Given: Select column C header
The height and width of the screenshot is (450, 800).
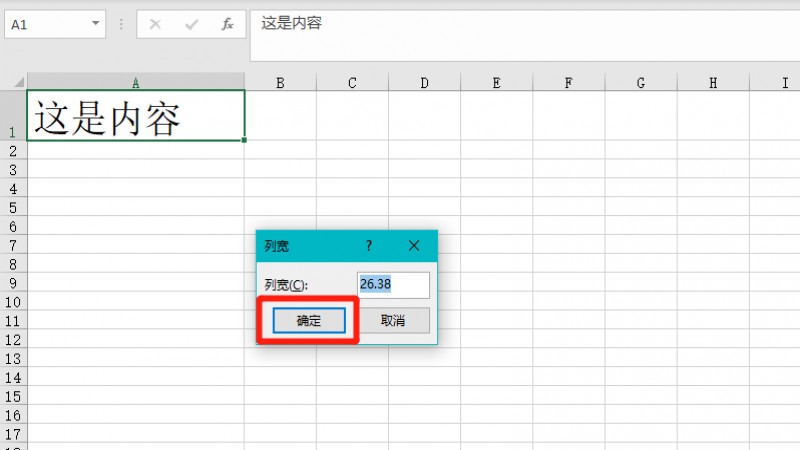Looking at the screenshot, I should point(352,82).
